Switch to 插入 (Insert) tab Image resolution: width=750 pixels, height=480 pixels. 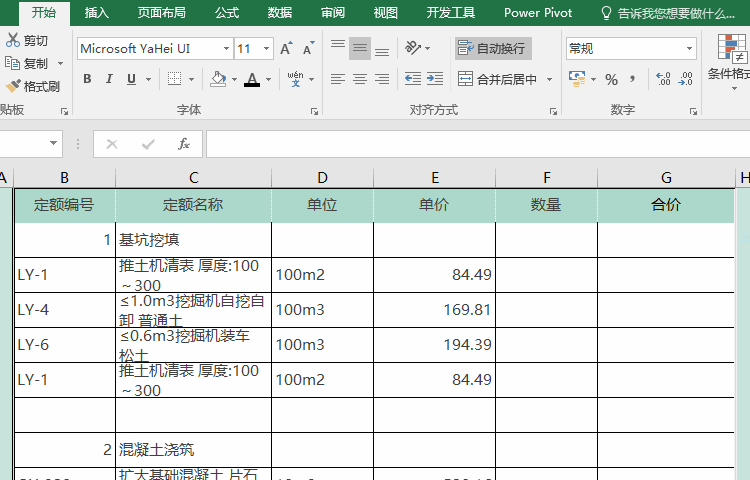click(97, 12)
